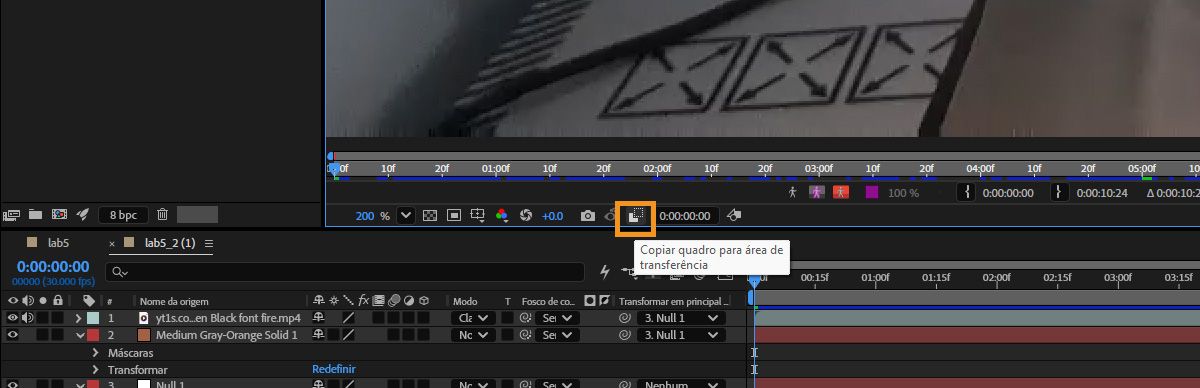1200x388 pixels.
Task: Click the red figure icon in preview bar
Action: pyautogui.click(x=841, y=192)
